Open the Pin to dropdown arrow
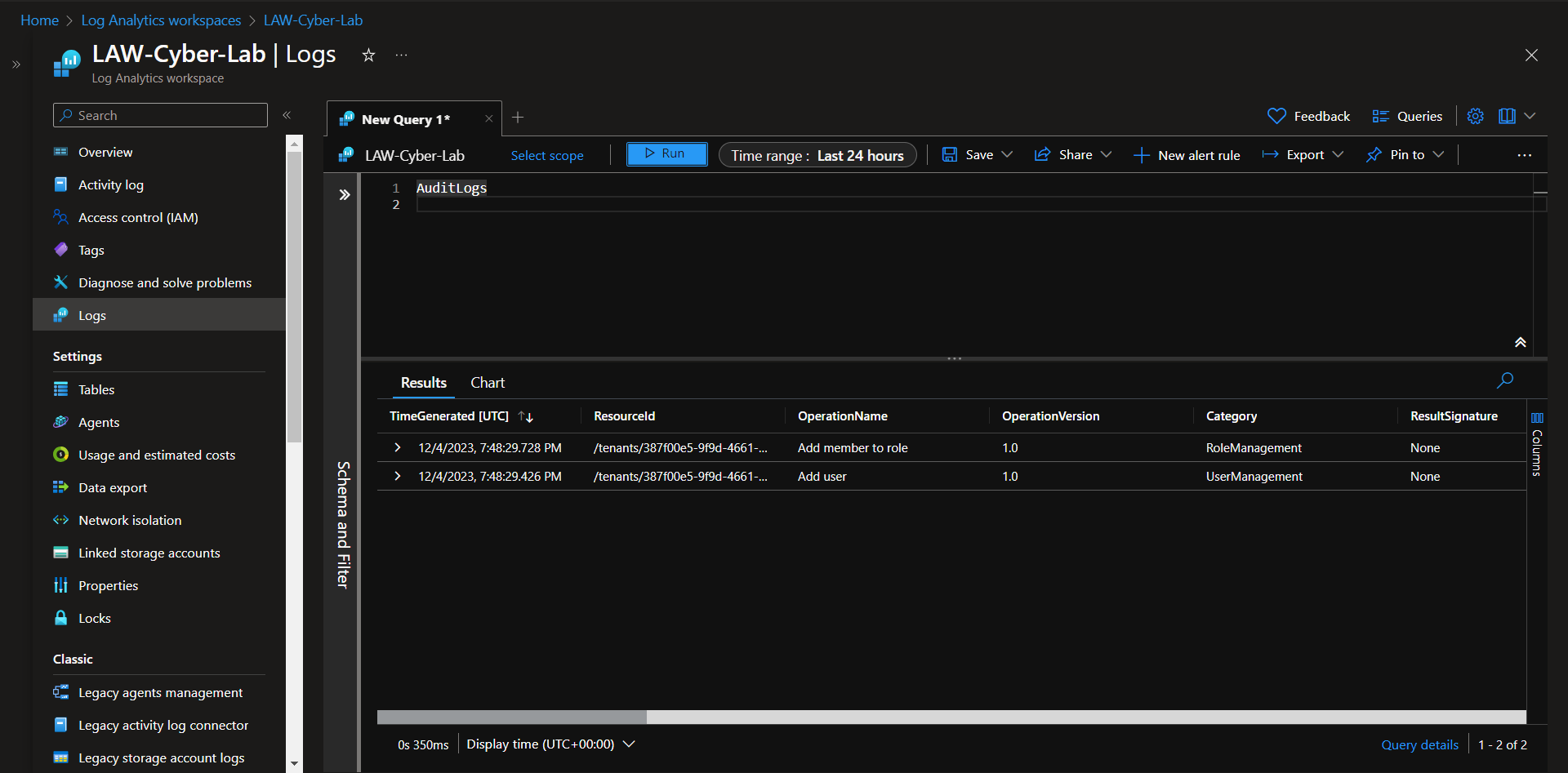The image size is (1568, 773). pos(1438,154)
